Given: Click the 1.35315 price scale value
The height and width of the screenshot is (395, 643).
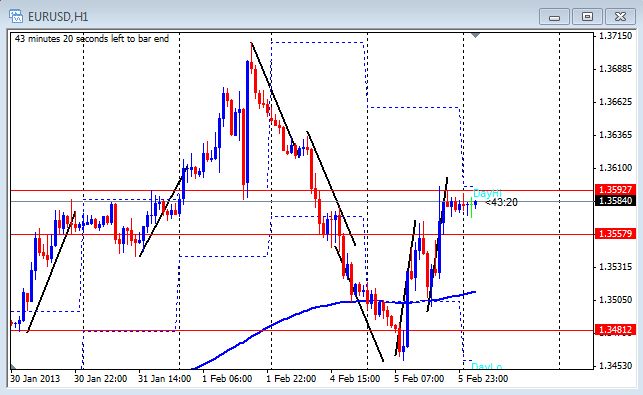Looking at the screenshot, I should click(616, 267).
